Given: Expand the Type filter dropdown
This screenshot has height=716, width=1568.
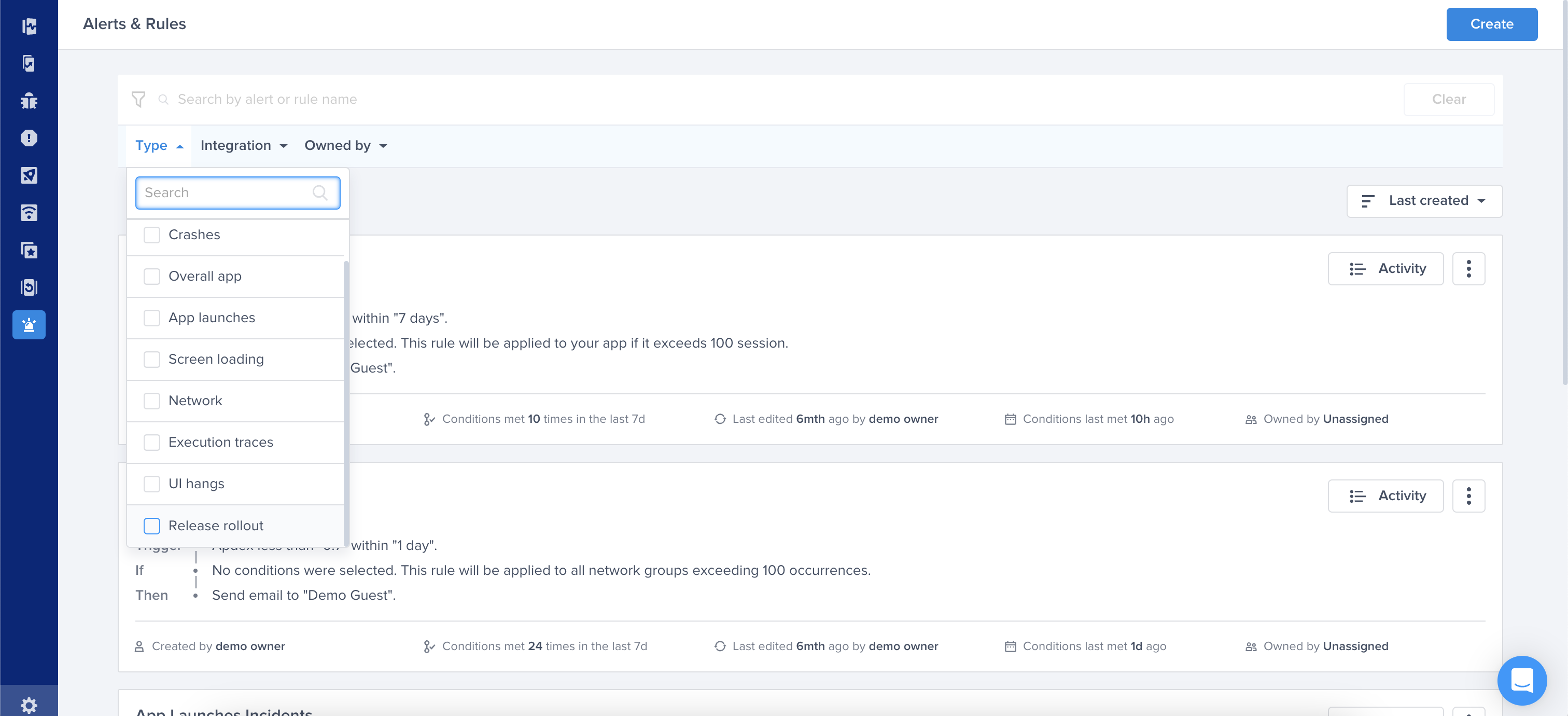Looking at the screenshot, I should click(158, 145).
